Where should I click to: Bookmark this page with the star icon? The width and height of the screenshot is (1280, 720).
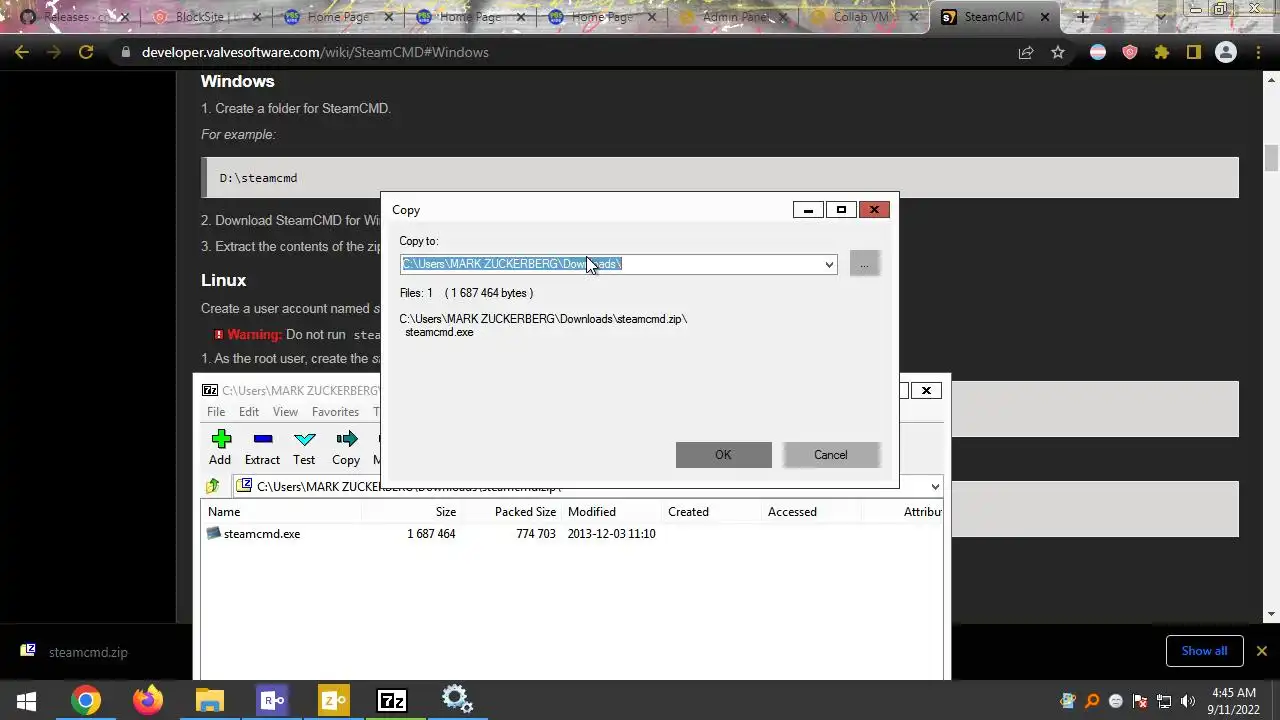tap(1058, 52)
